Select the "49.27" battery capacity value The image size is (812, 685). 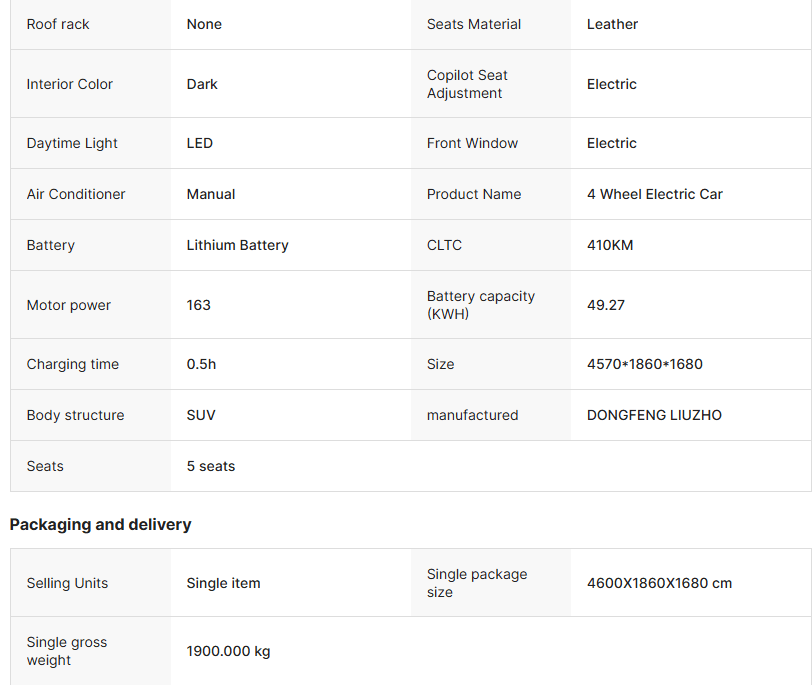606,305
